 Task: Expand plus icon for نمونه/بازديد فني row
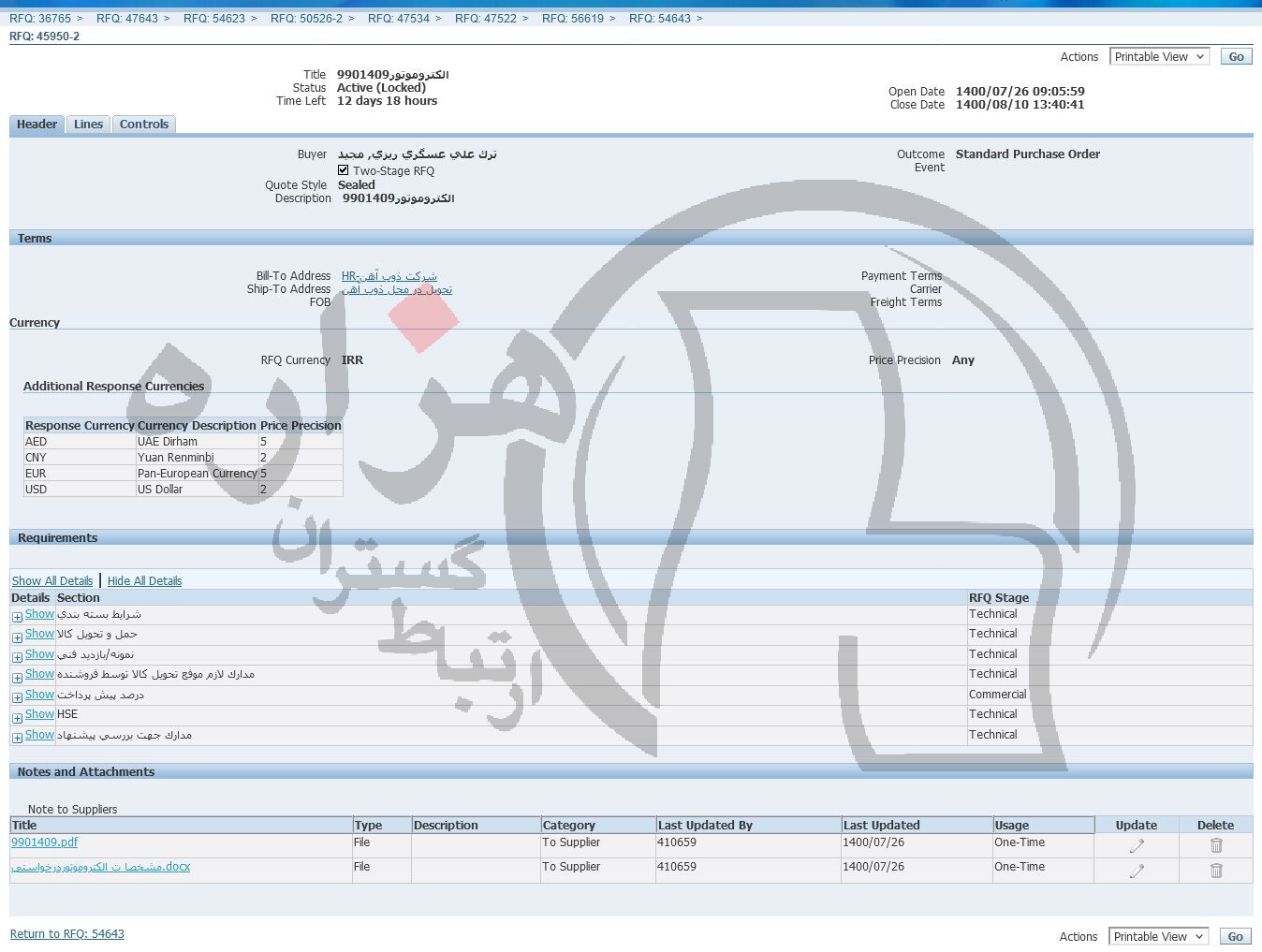[17, 657]
